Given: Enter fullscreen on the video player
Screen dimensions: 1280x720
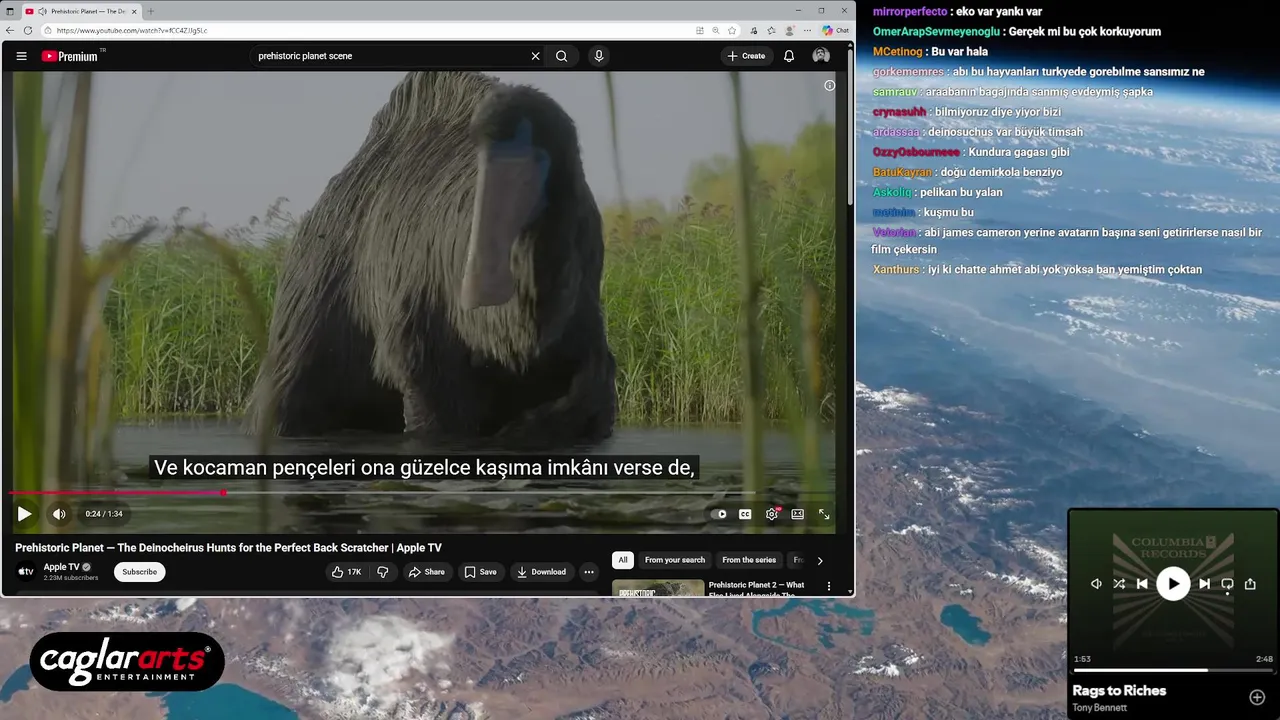Looking at the screenshot, I should coord(824,514).
